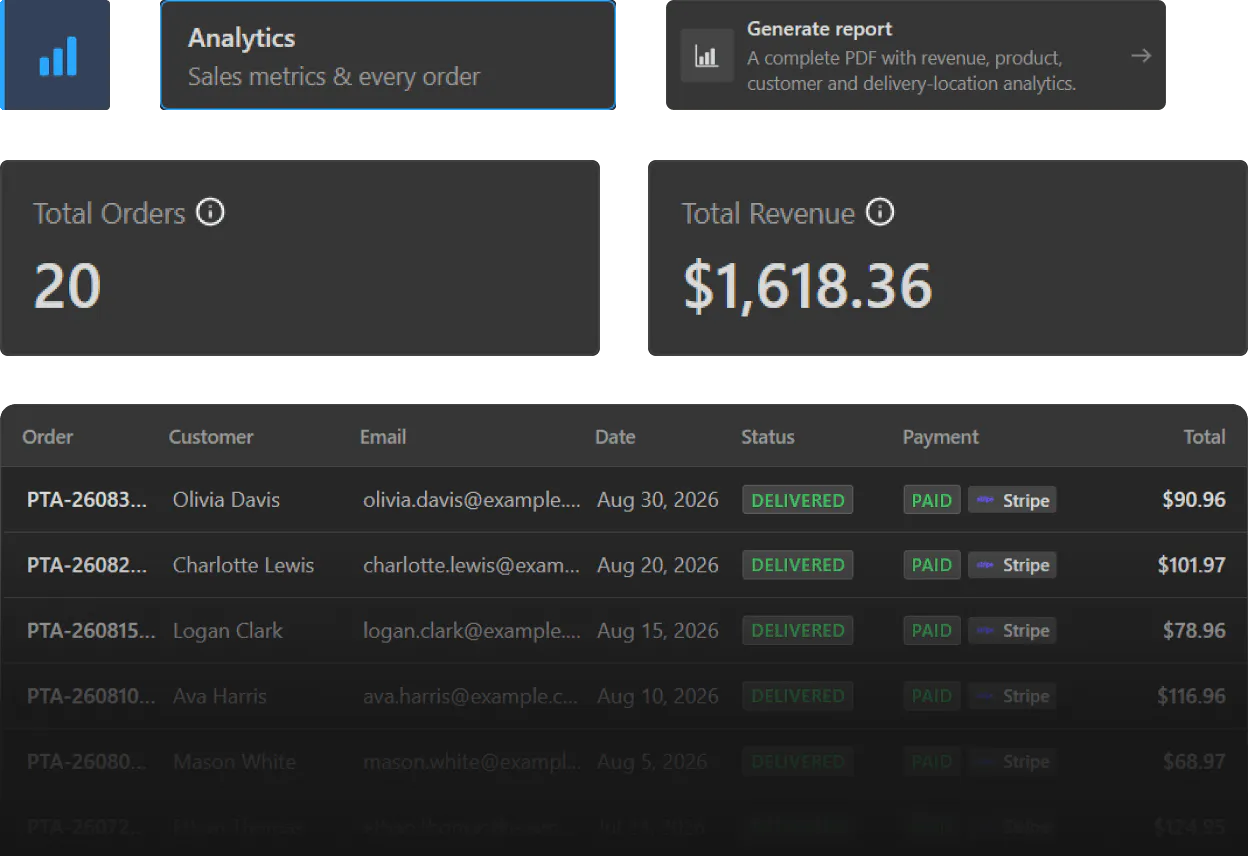Viewport: 1248px width, 856px height.
Task: Open the Analytics sales metrics card
Action: [387, 55]
